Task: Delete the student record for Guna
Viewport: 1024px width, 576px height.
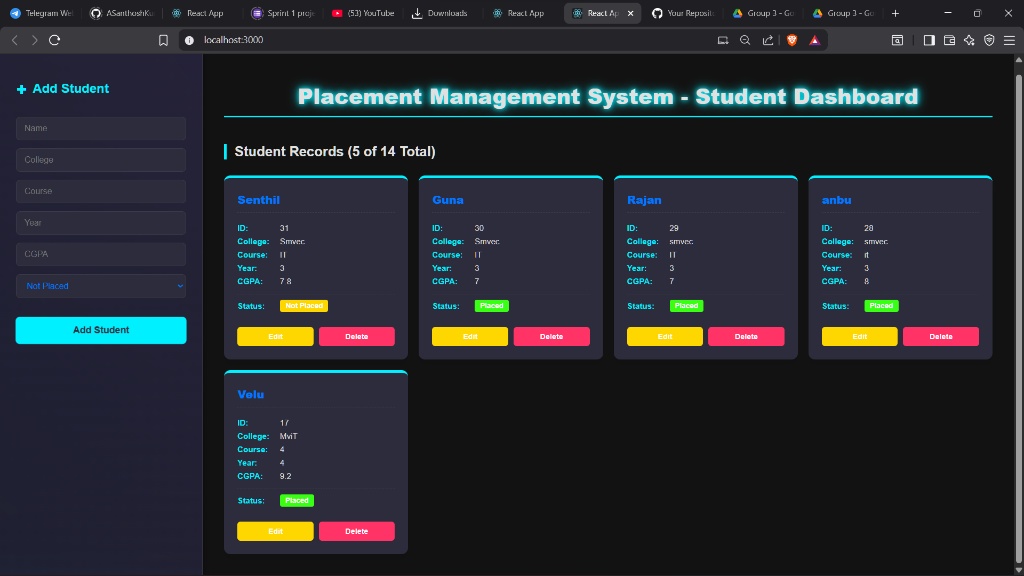Action: (551, 336)
